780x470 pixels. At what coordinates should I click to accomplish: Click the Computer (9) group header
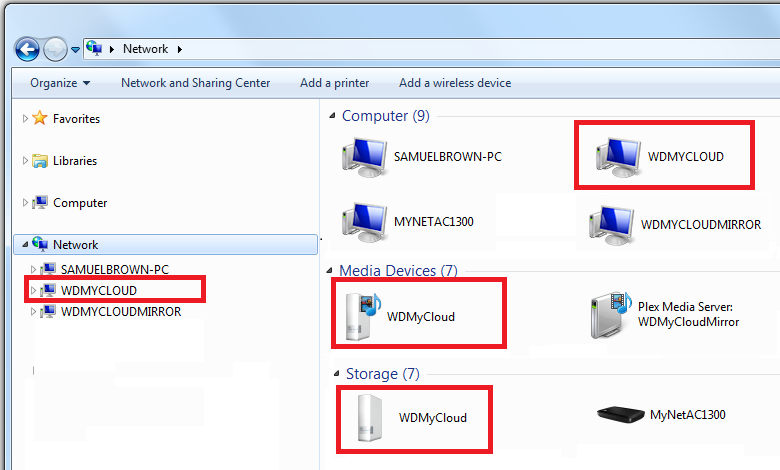(x=386, y=116)
